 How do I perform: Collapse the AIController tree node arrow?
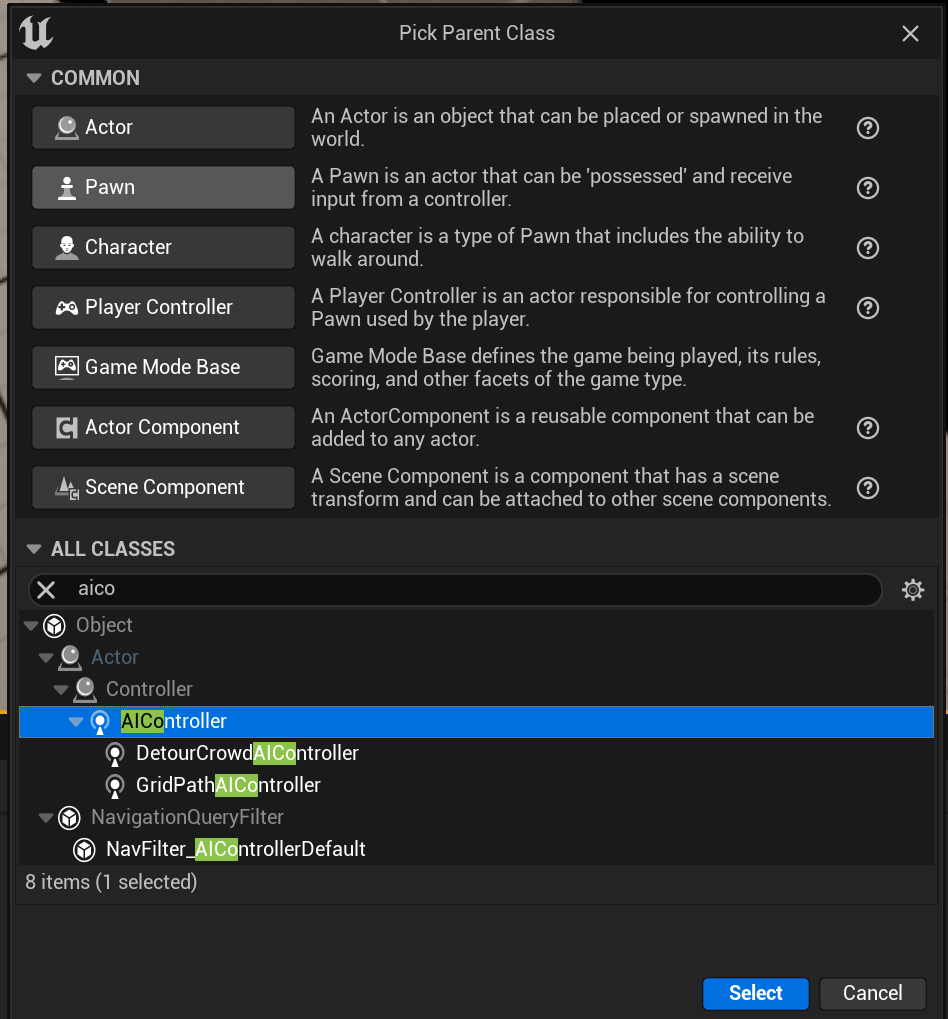coord(76,722)
